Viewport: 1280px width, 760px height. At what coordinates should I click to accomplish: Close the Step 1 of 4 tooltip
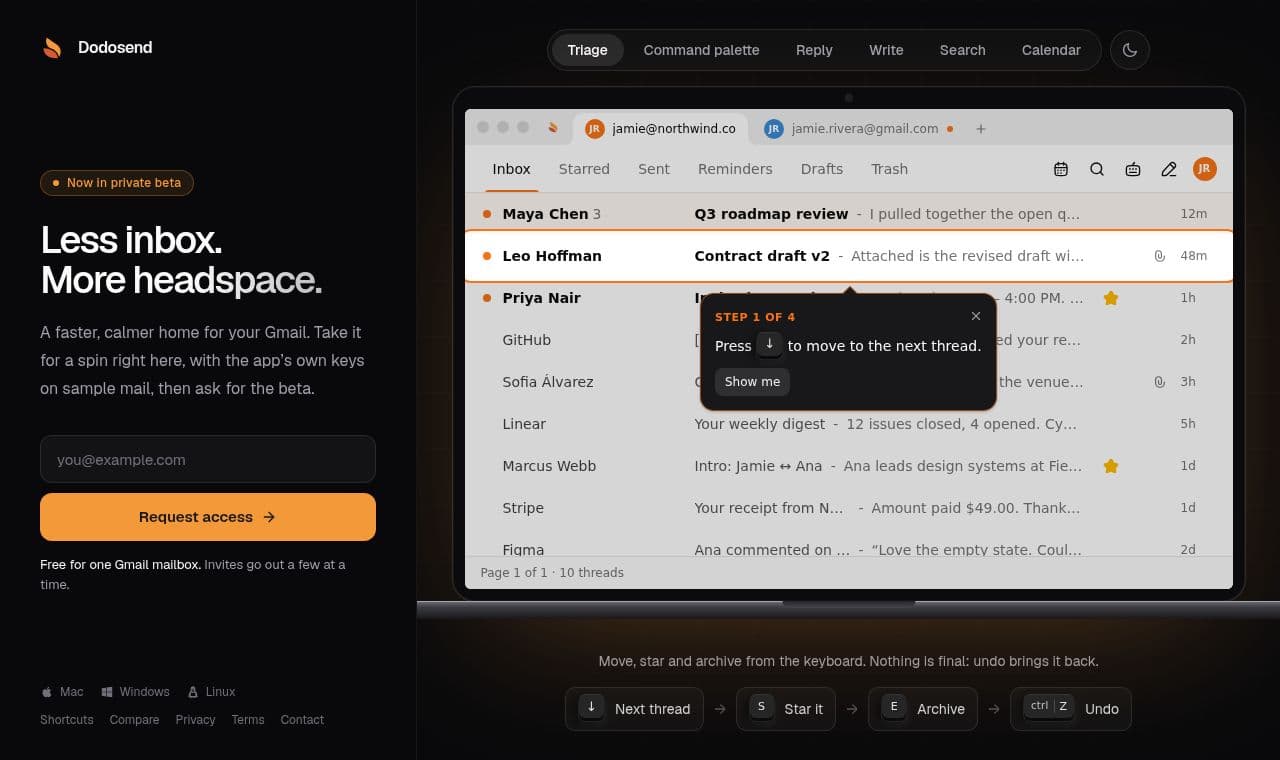976,316
